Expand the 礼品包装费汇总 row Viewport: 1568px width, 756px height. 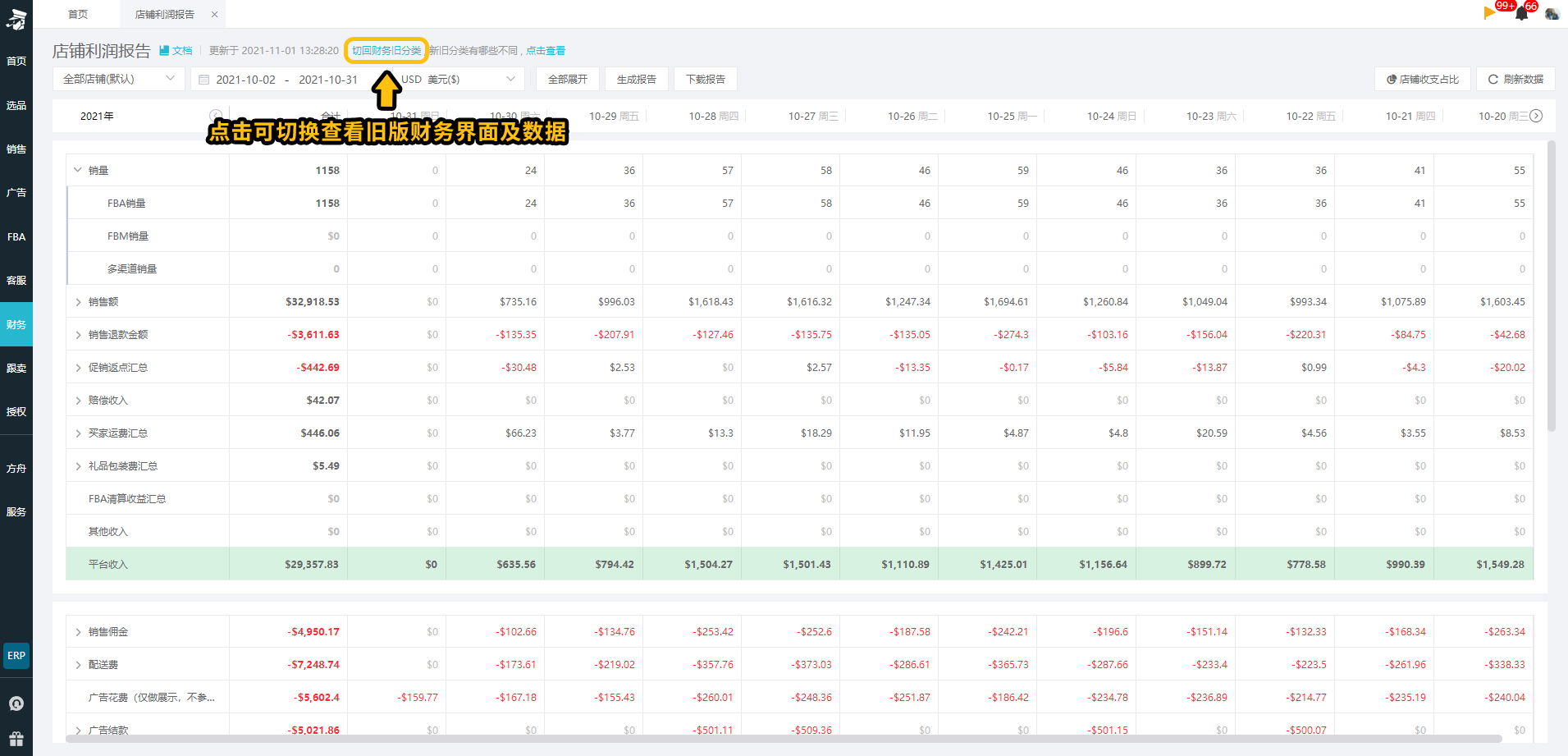[x=78, y=466]
